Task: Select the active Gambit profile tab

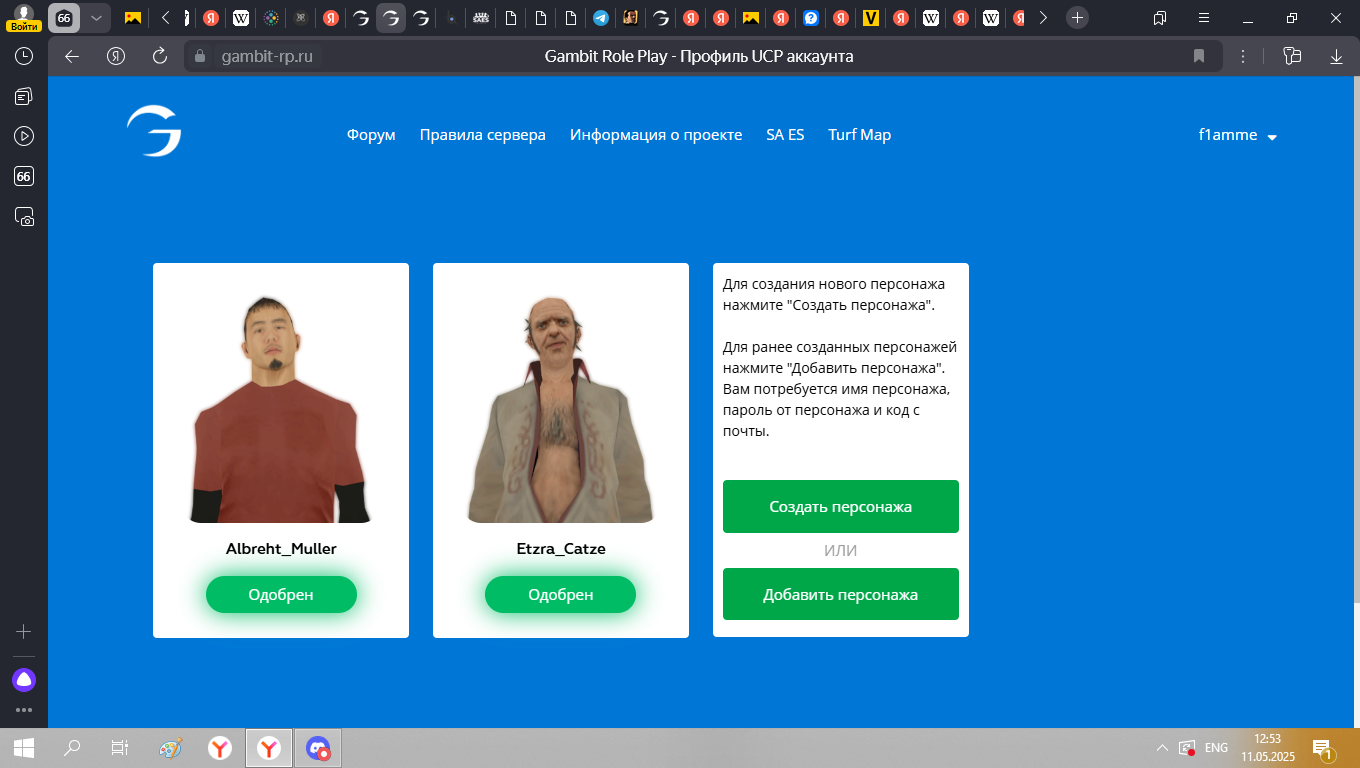Action: (x=391, y=18)
